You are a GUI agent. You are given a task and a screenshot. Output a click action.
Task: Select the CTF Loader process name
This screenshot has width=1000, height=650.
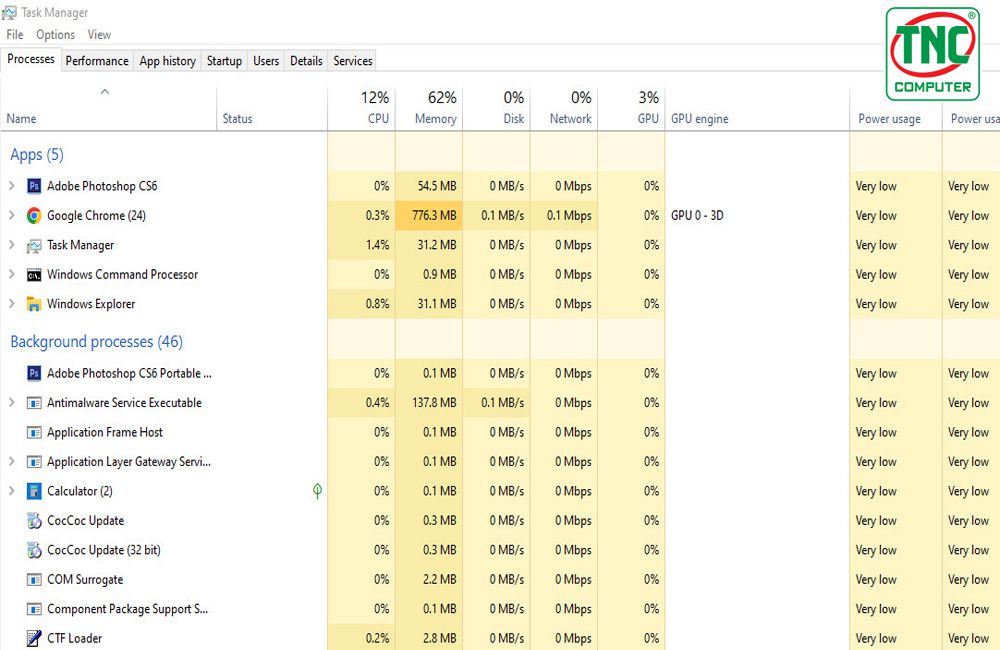tap(75, 638)
